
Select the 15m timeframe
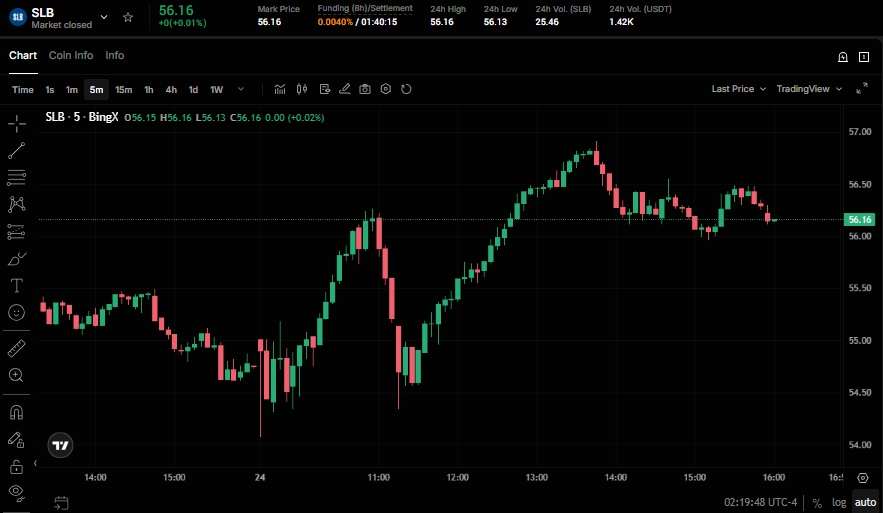pos(123,89)
